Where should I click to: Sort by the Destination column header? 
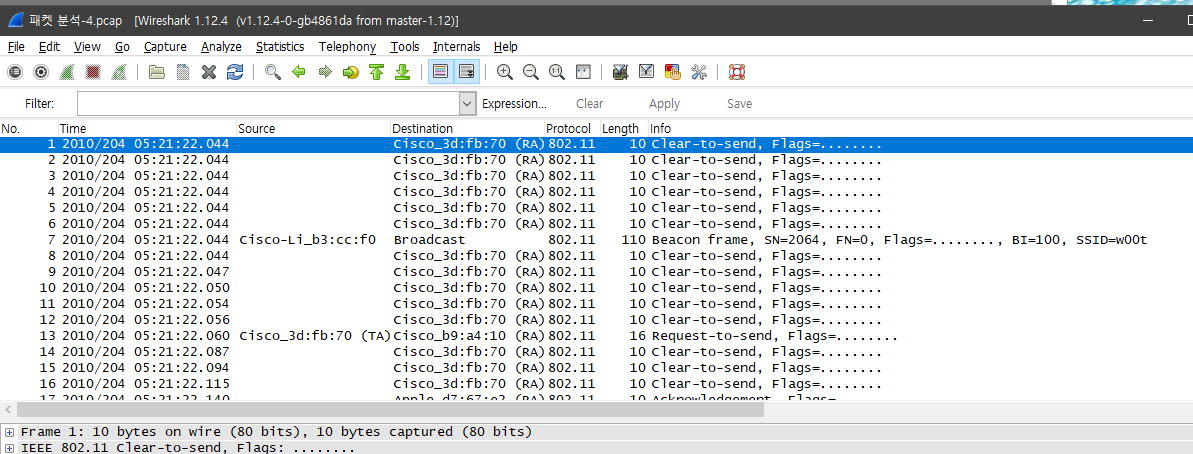[468, 129]
